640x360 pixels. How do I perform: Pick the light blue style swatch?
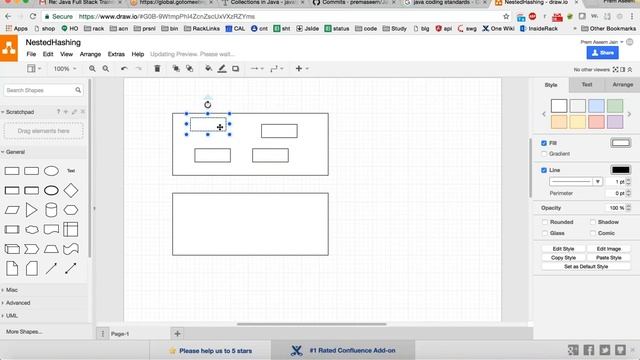coord(596,106)
